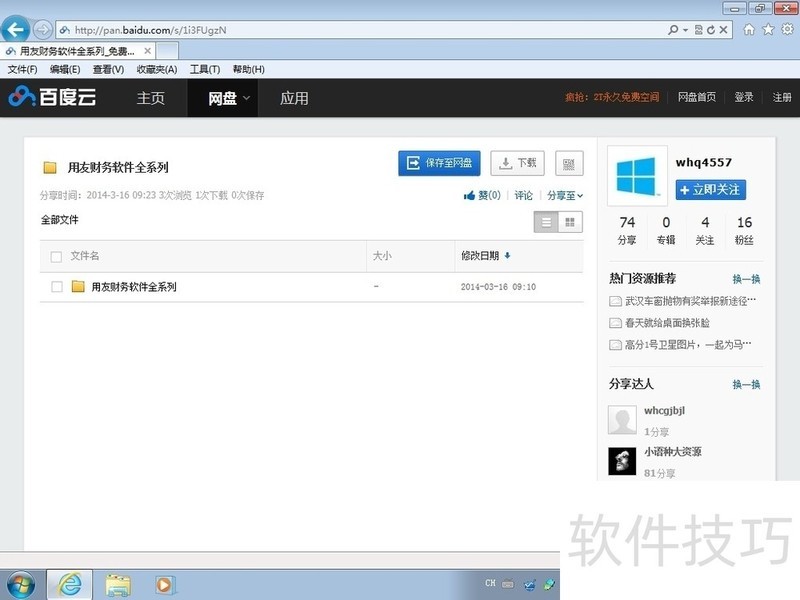Switch to list view icon
This screenshot has width=800, height=600.
[546, 222]
